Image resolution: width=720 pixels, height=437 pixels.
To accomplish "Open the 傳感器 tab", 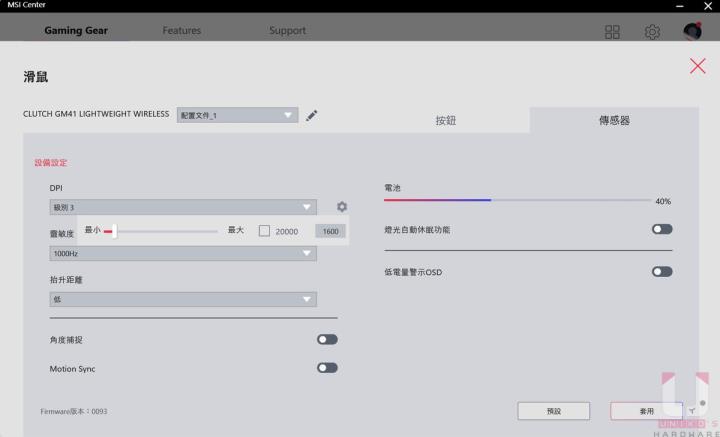I will point(614,120).
